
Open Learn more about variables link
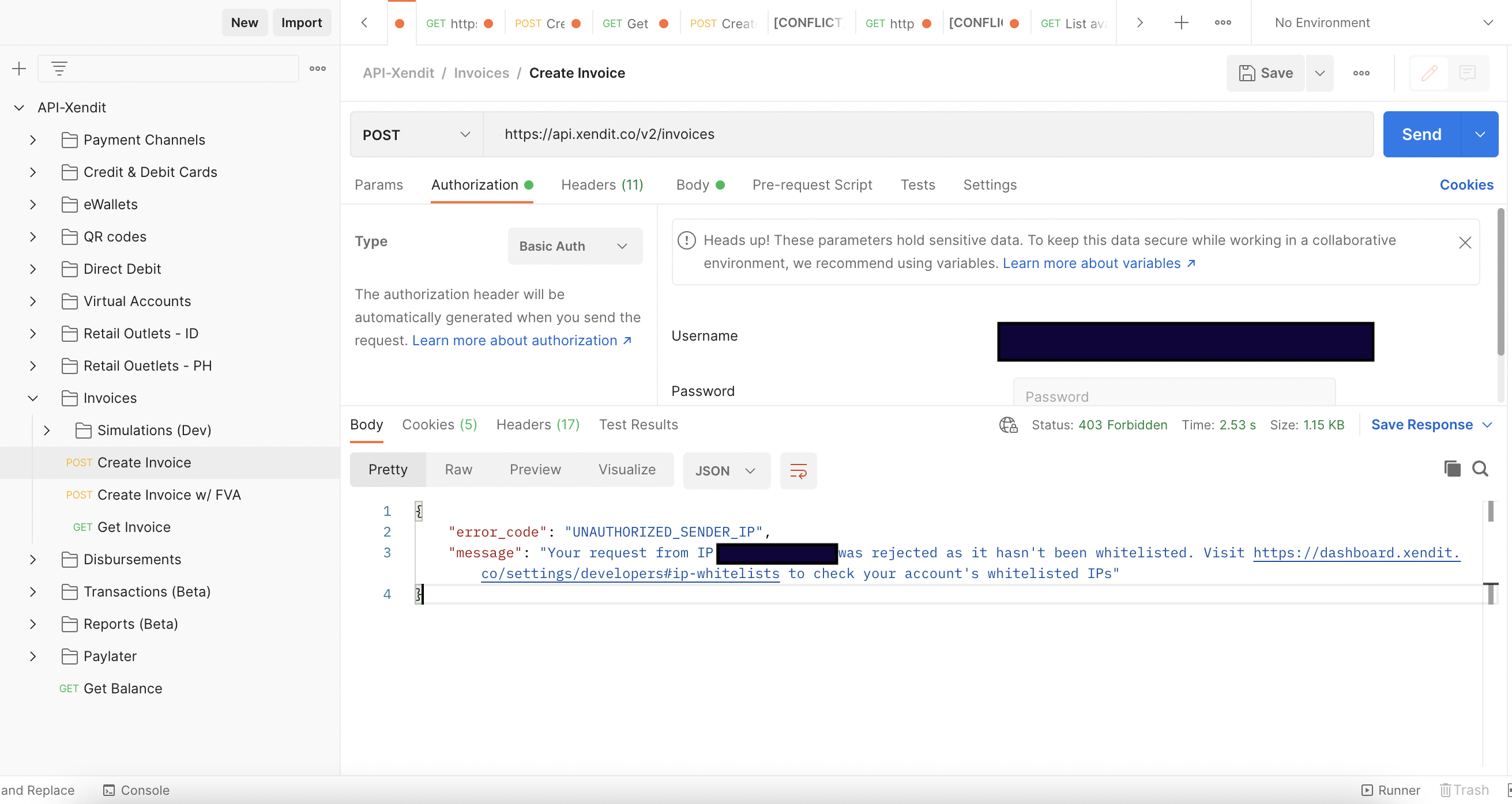(x=1098, y=263)
